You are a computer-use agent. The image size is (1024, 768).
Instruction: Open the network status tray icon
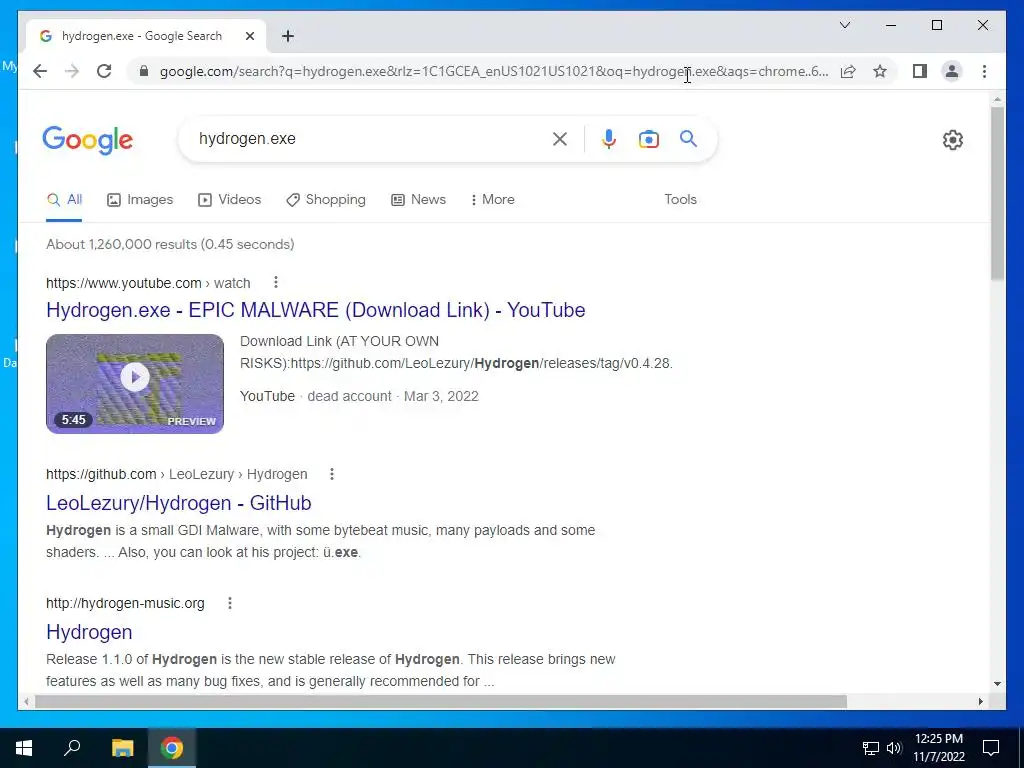point(871,748)
